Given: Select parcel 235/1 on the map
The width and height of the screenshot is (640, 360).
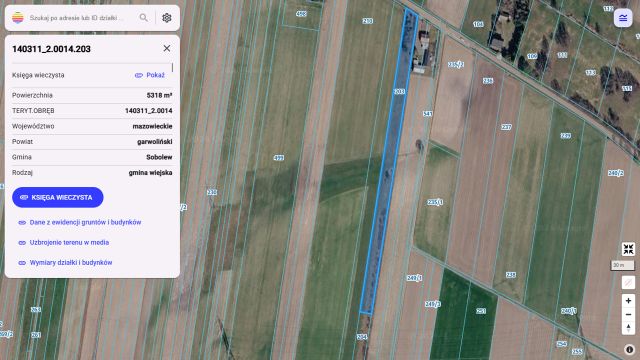Looking at the screenshot, I should pos(435,202).
